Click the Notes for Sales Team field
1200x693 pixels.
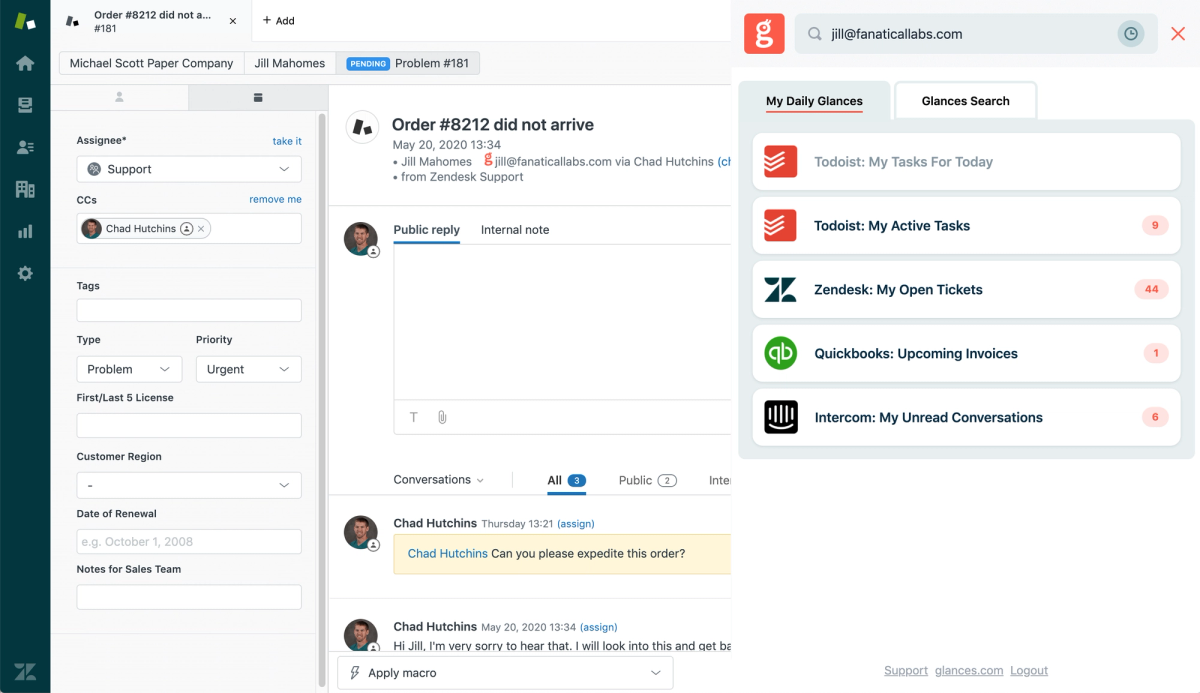(189, 597)
